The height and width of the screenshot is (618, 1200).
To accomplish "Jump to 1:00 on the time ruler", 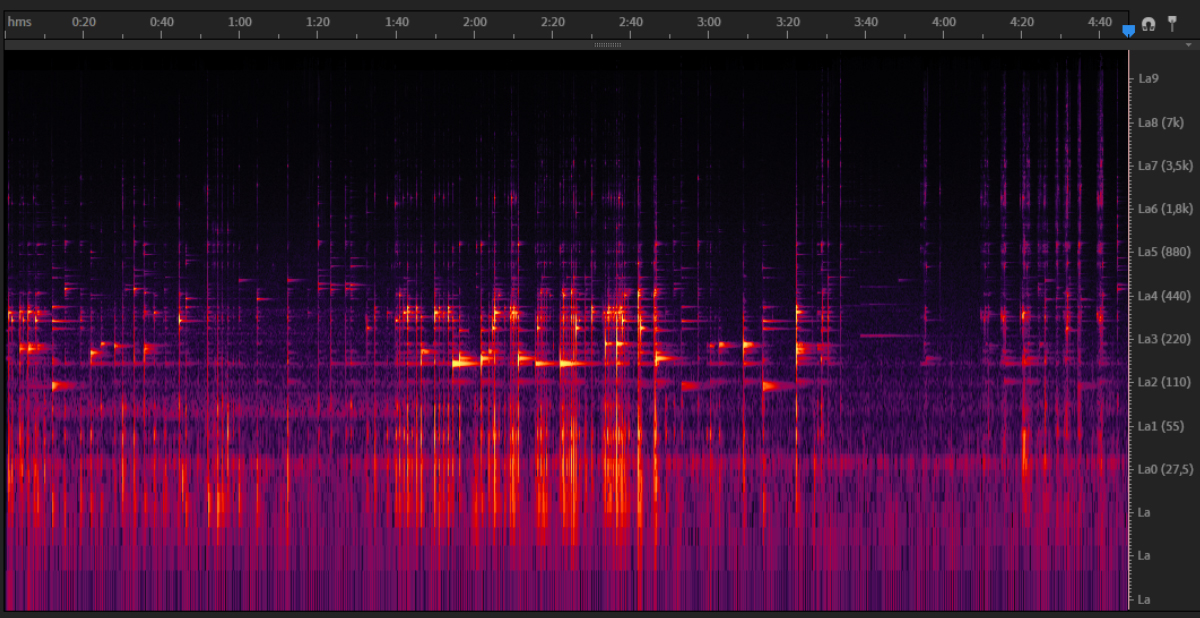I will [240, 22].
